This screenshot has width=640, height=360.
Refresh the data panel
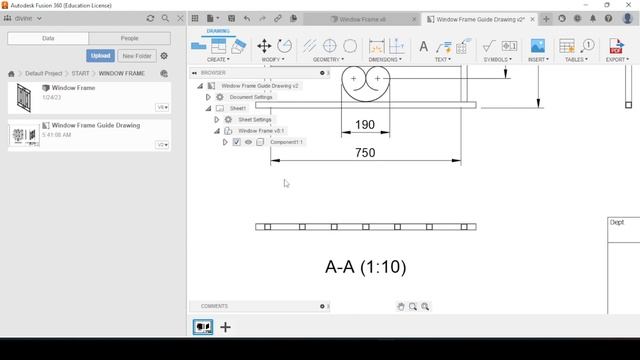tap(150, 18)
